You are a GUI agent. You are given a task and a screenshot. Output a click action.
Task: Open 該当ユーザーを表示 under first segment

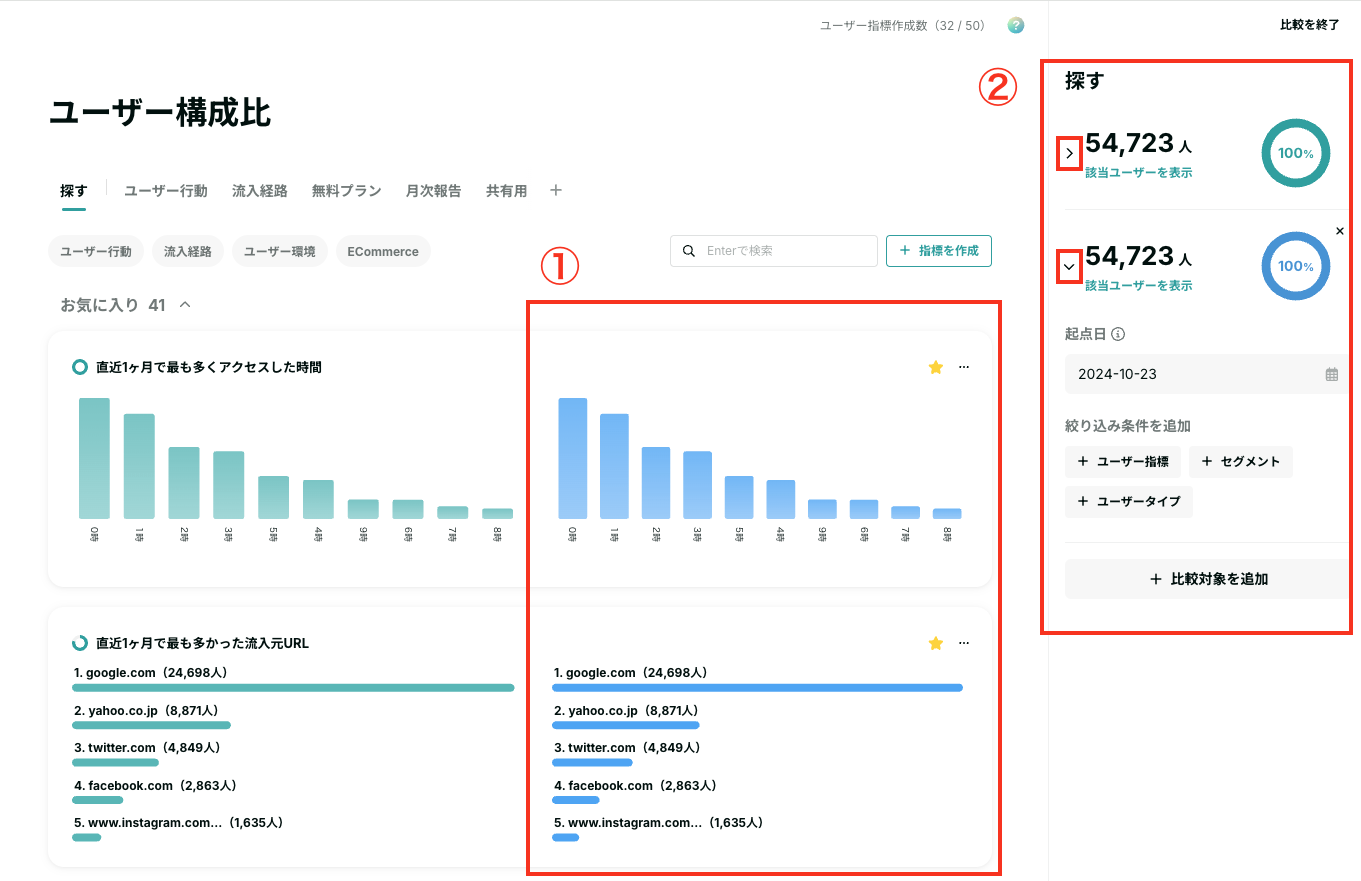[1138, 172]
